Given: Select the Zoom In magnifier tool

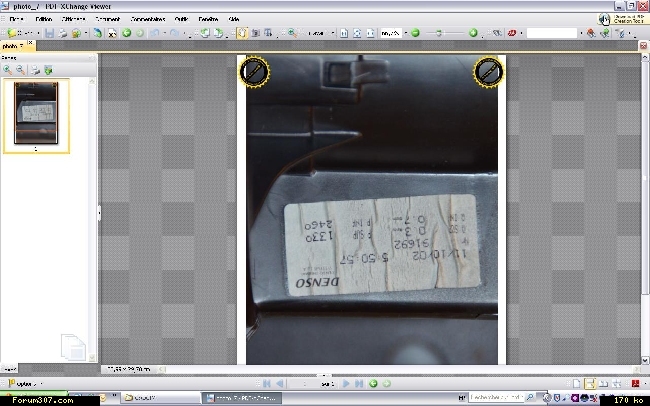Looking at the screenshot, I should [292, 33].
